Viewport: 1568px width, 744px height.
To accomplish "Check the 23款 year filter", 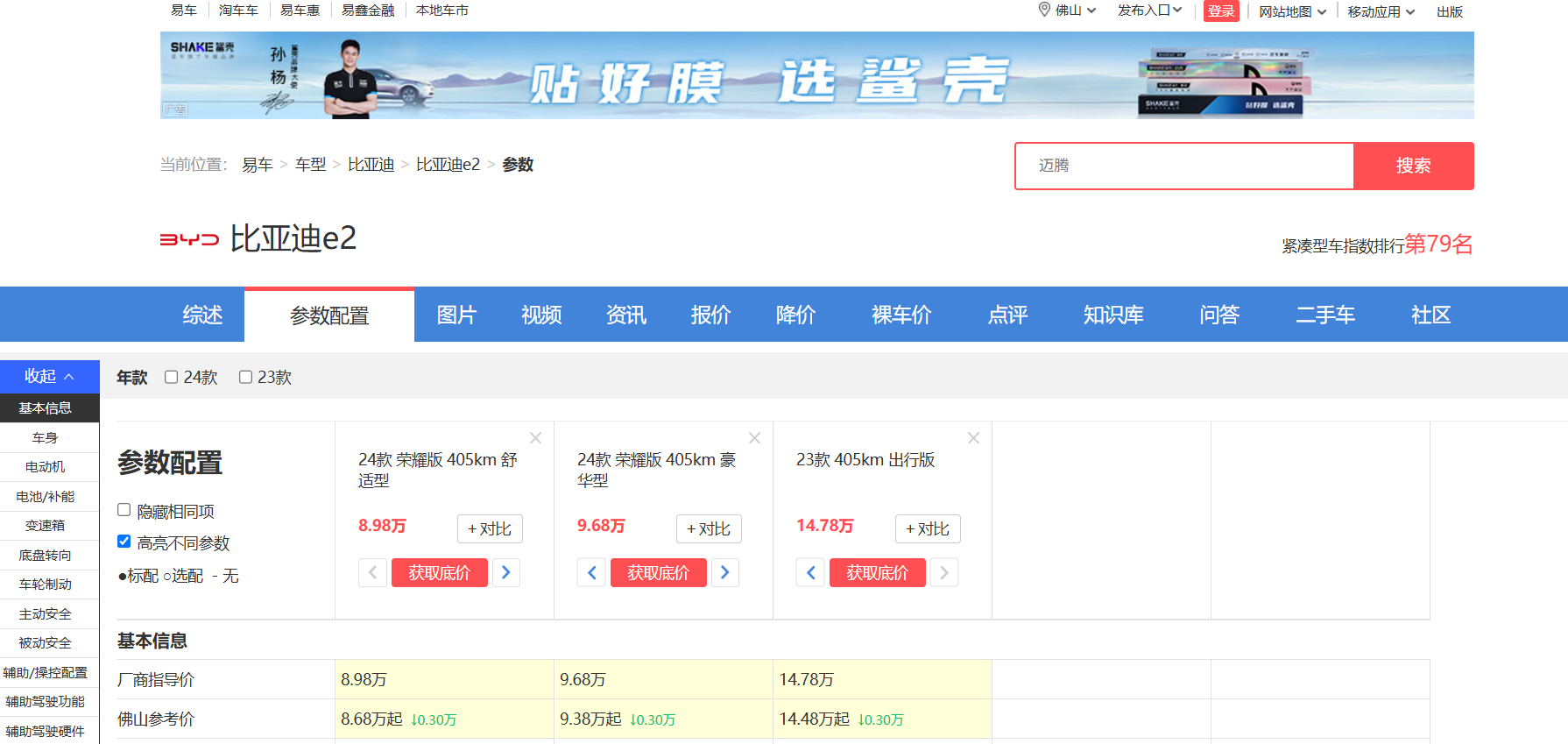I will click(x=246, y=377).
